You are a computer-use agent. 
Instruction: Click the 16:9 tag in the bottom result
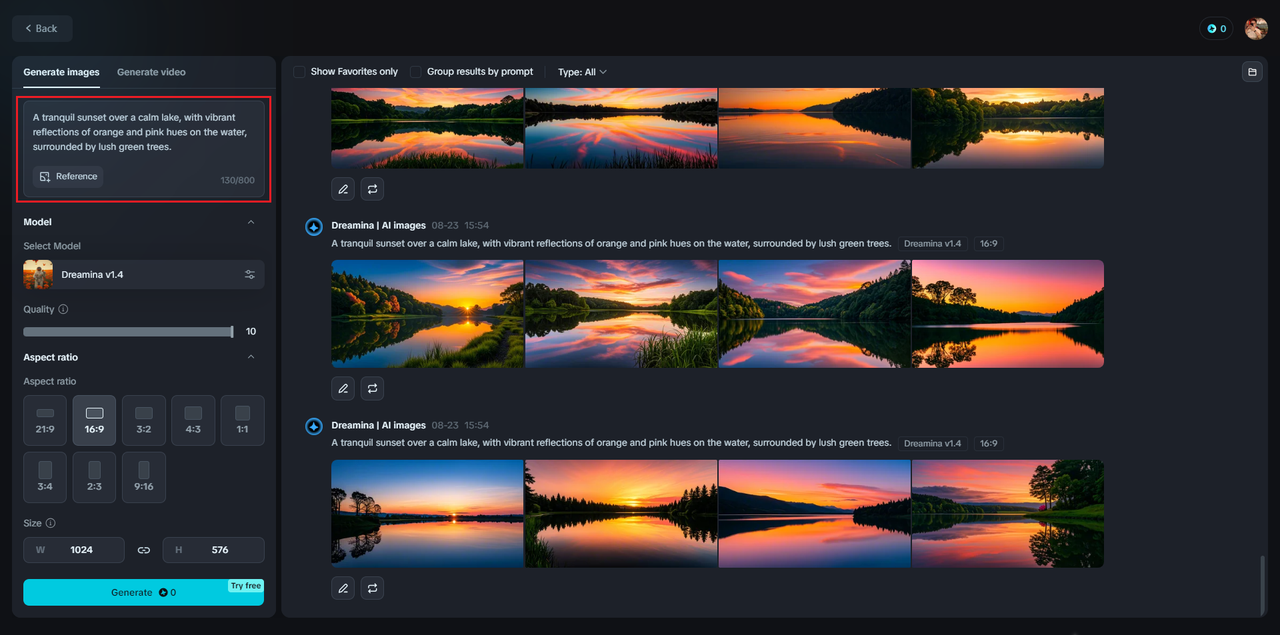988,443
